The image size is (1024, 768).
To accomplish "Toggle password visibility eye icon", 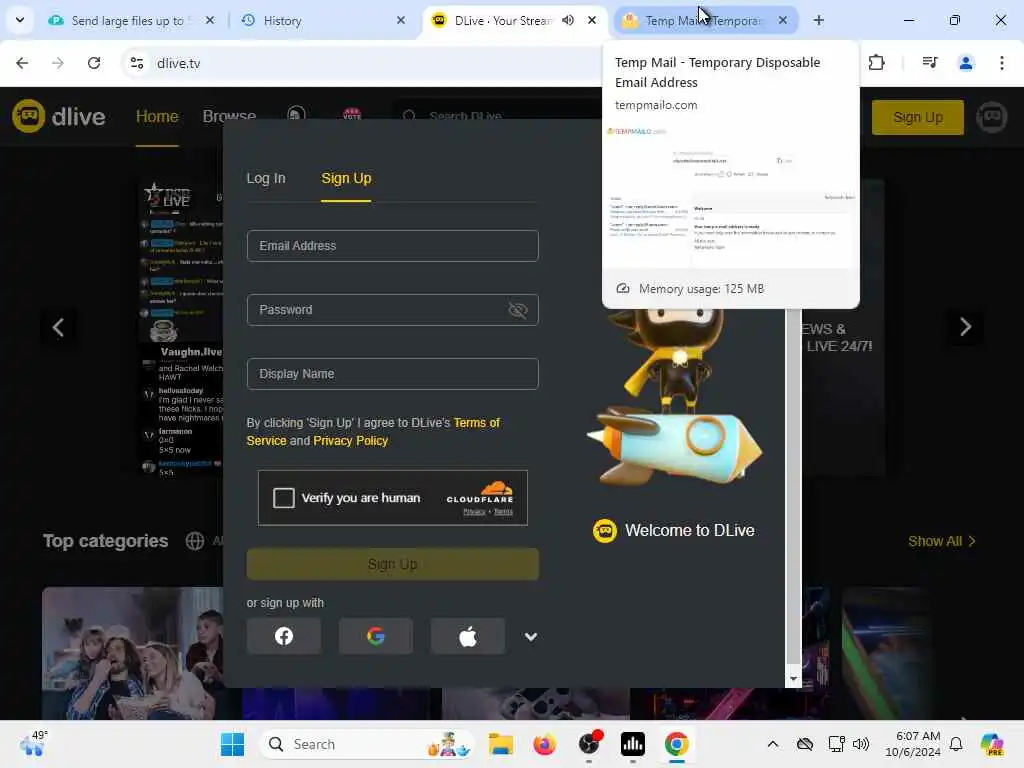I will (518, 310).
